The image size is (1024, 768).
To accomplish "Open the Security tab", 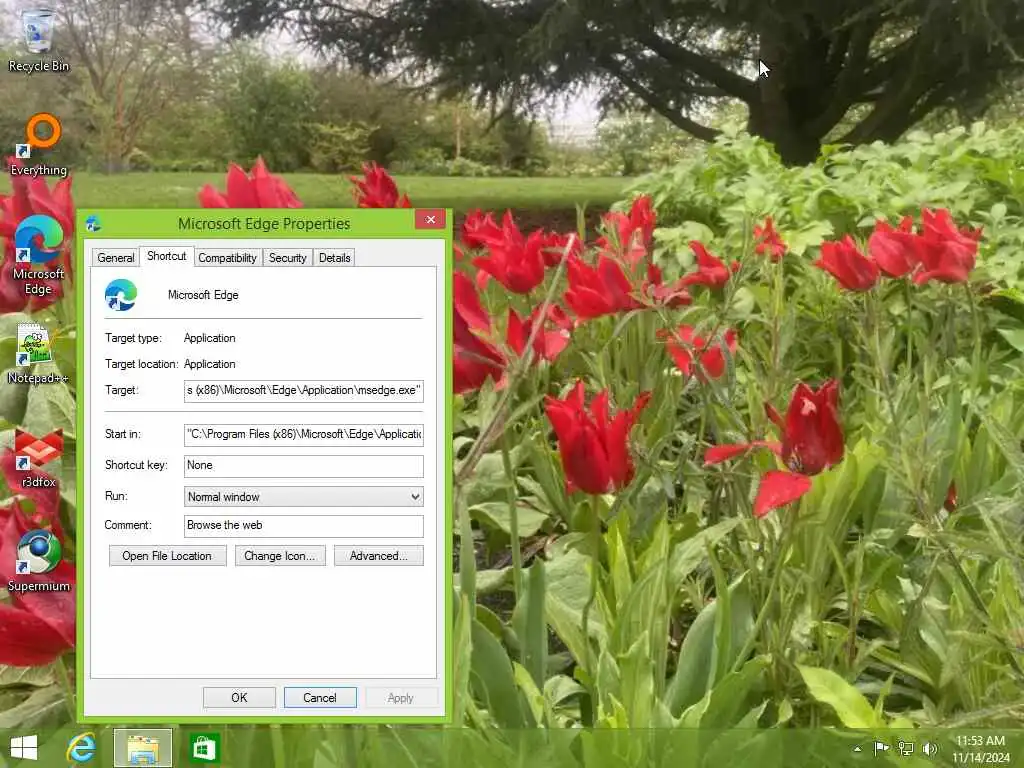I will [x=287, y=258].
